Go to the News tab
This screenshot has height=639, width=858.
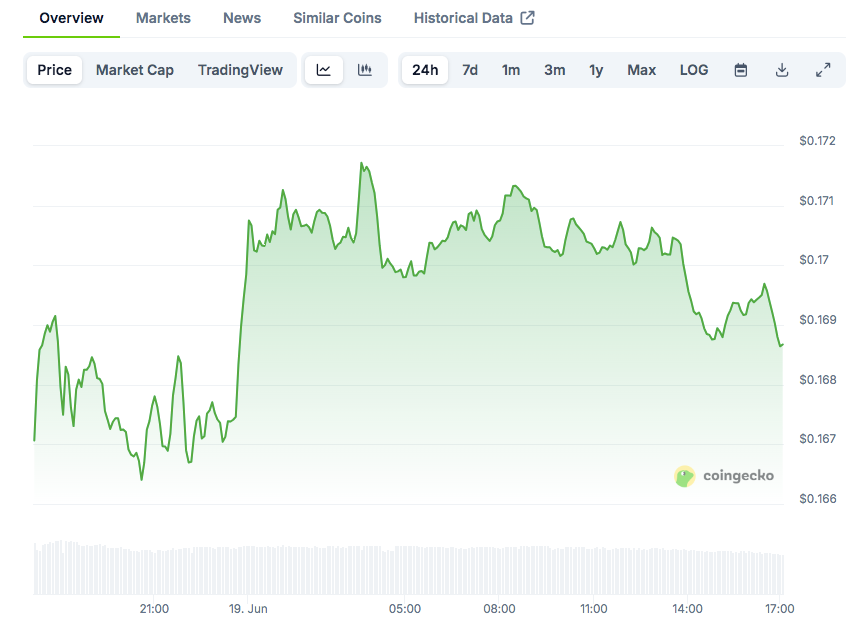coord(242,18)
